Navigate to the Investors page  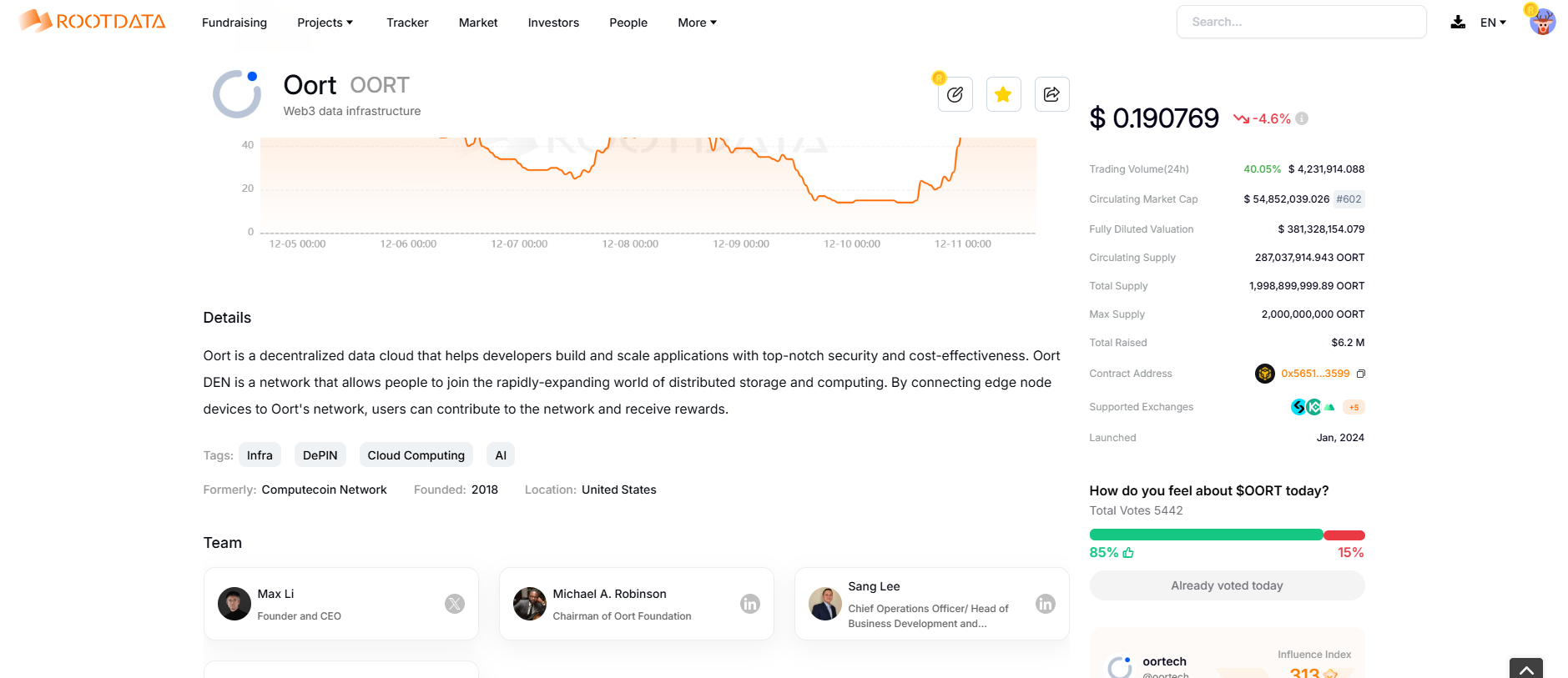[x=553, y=23]
